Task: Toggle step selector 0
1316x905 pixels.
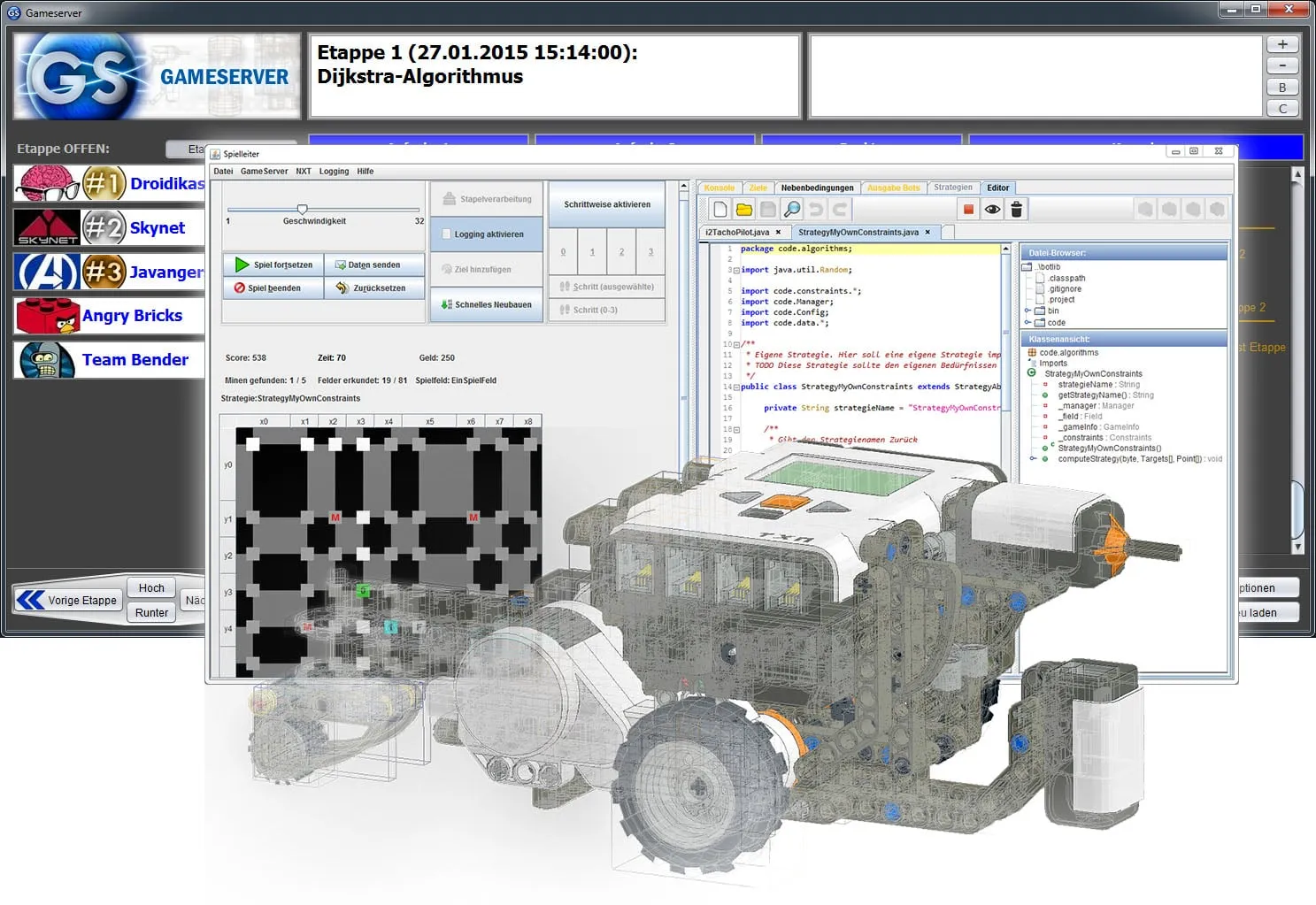Action: [563, 252]
